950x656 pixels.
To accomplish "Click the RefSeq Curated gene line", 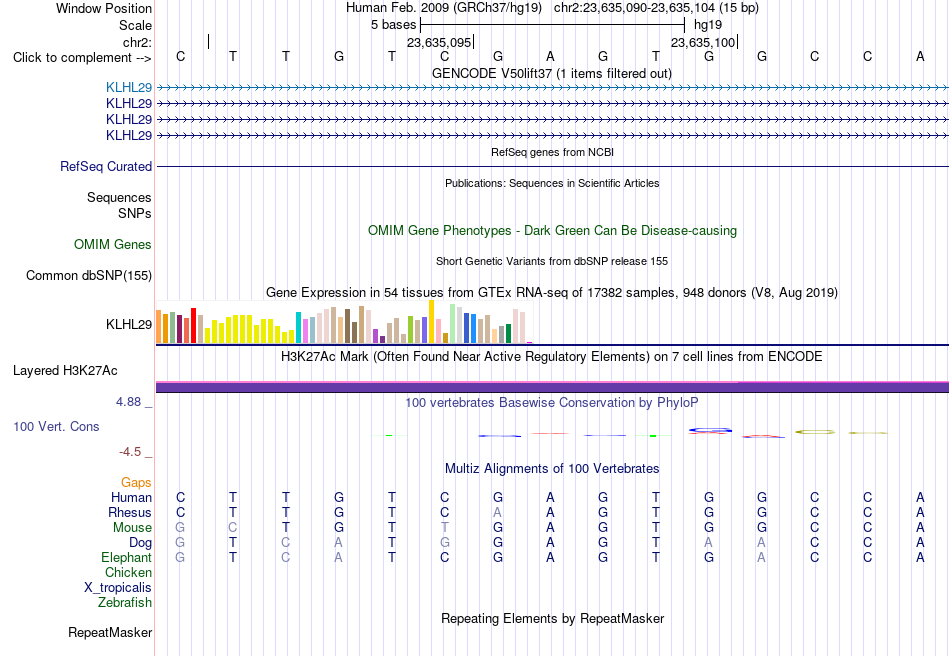I will click(552, 167).
